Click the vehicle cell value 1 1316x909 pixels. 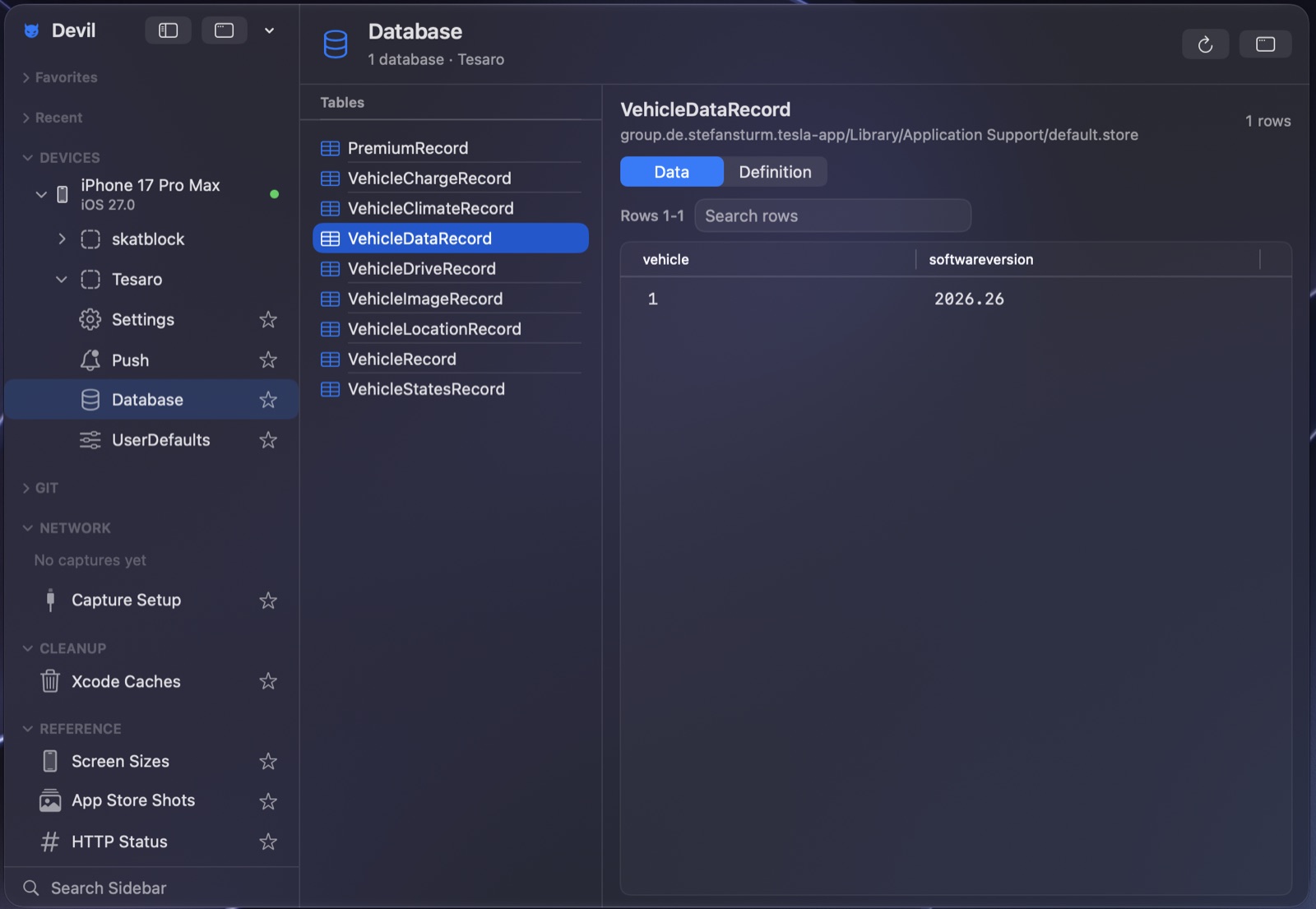pyautogui.click(x=653, y=299)
